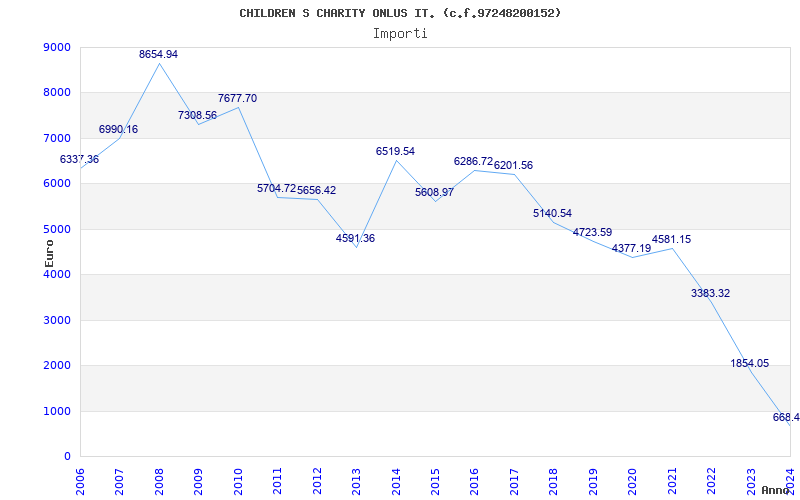Click the 0 y-axis tick label
Screen dimensions: 800x500
pyautogui.click(x=67, y=457)
